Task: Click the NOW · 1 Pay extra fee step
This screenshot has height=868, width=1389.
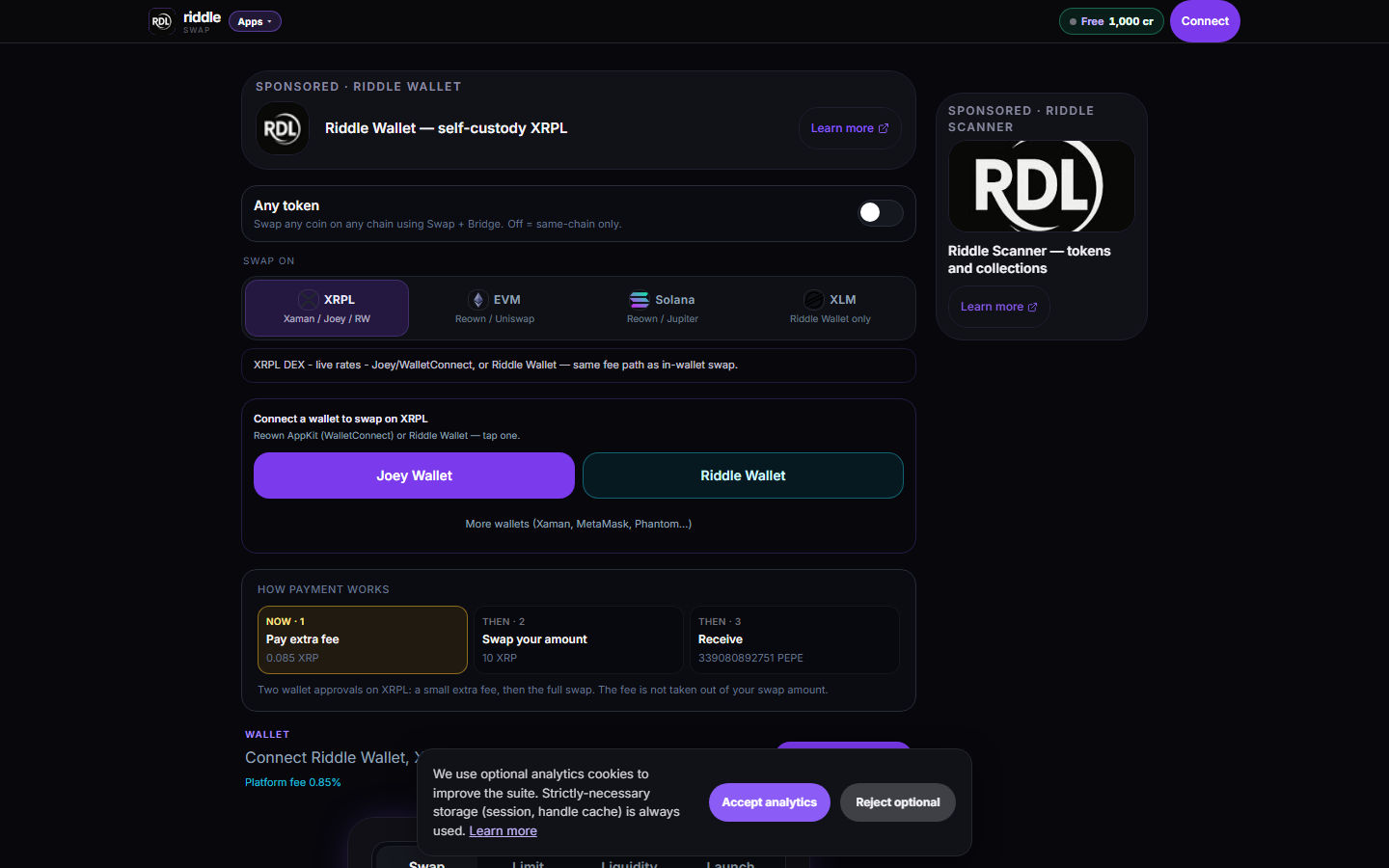Action: click(x=363, y=639)
